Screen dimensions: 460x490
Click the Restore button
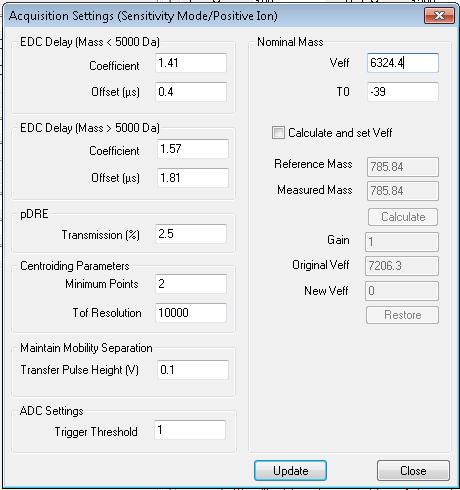pos(402,315)
